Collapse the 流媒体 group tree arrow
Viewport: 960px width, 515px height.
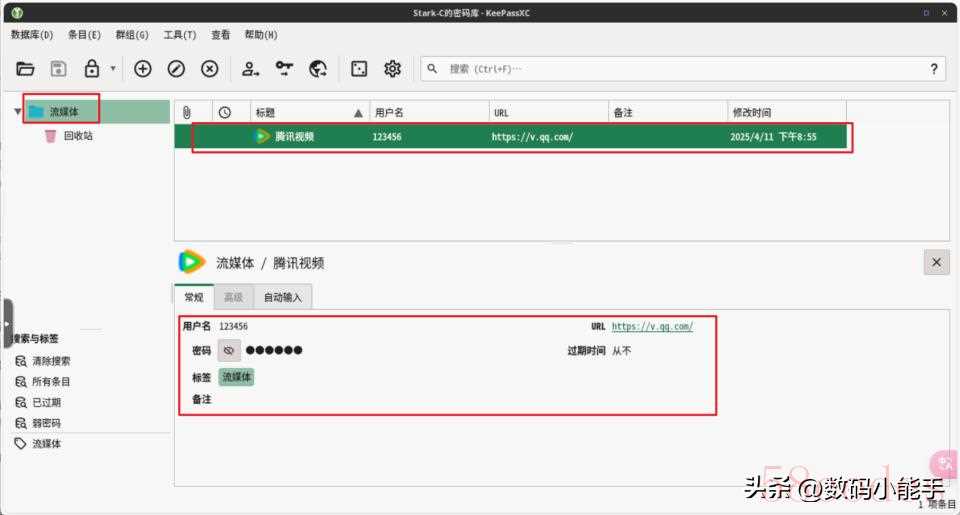[x=17, y=111]
